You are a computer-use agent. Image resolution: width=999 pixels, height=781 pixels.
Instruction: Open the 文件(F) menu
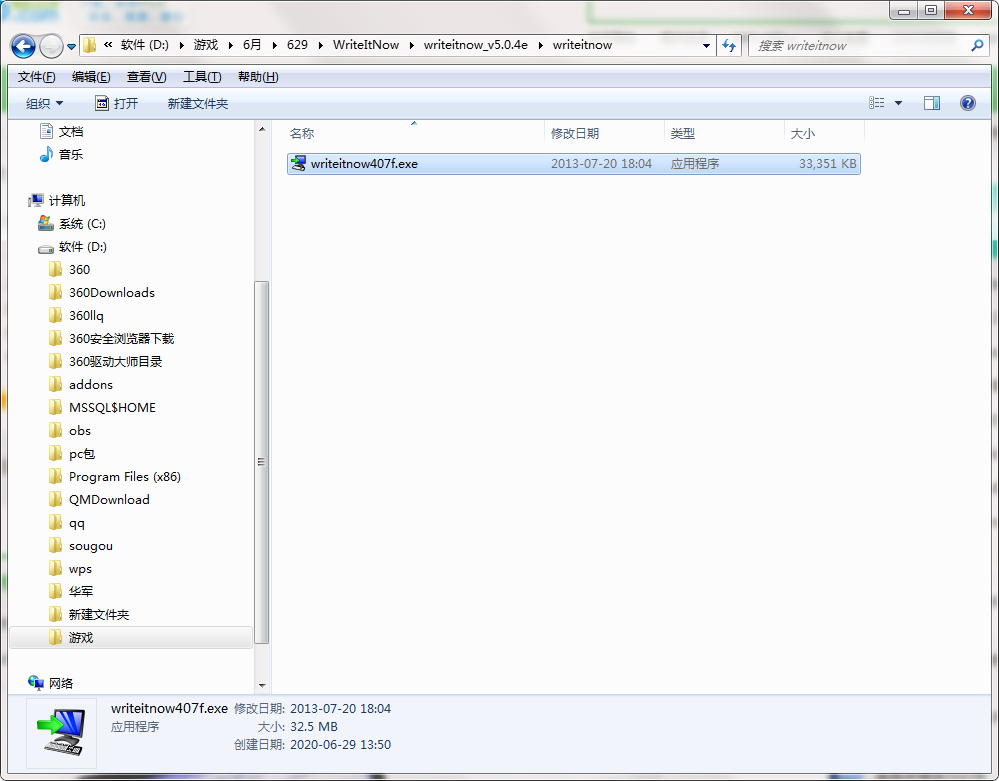(x=36, y=76)
